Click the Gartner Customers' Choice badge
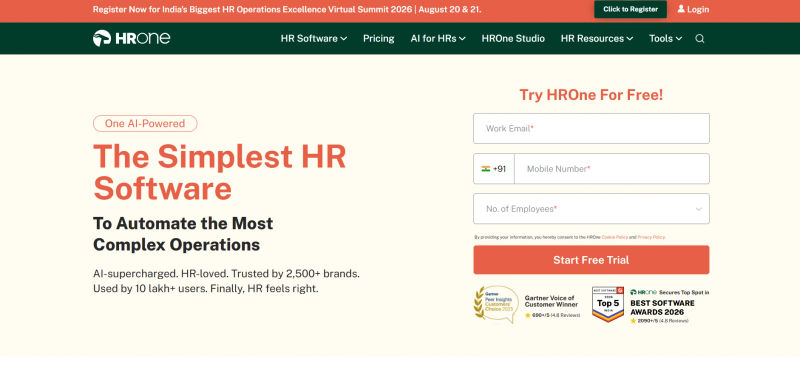This screenshot has height=387, width=800. click(496, 304)
